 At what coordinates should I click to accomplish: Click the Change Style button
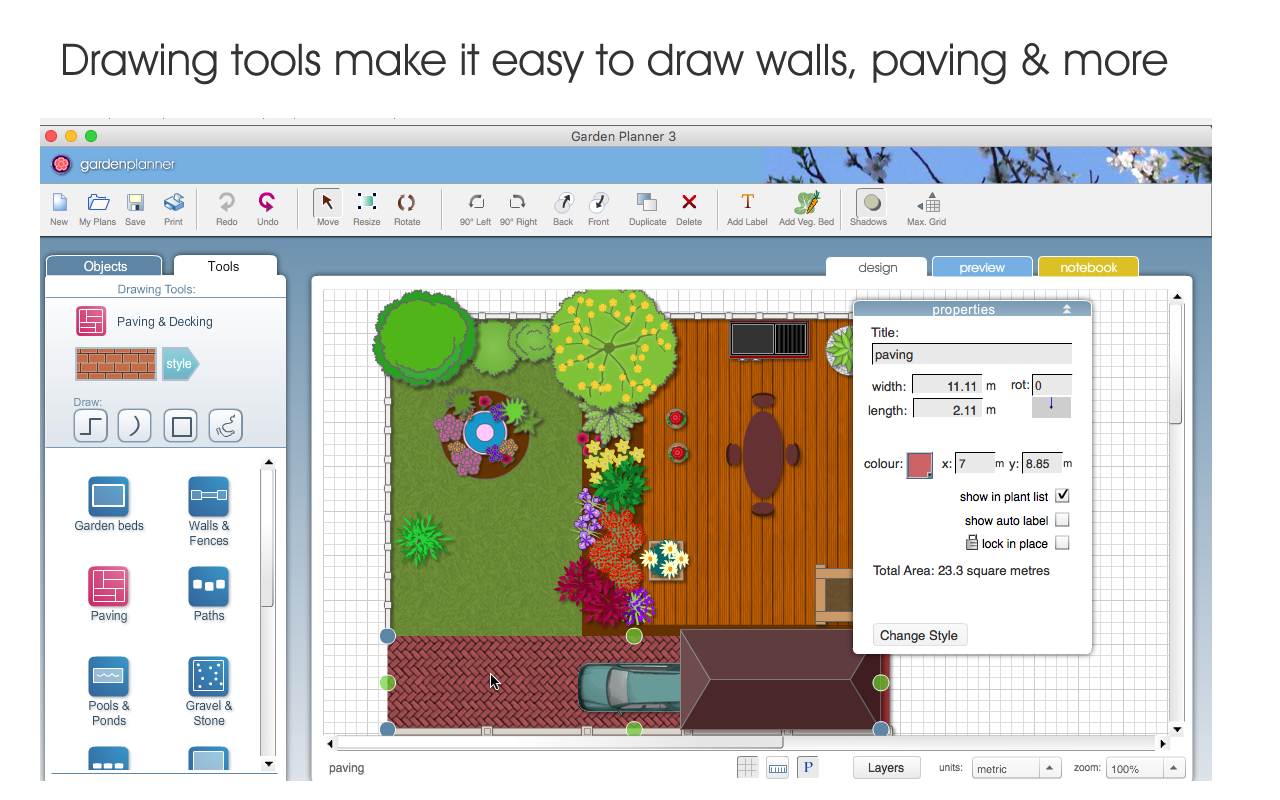tap(919, 635)
